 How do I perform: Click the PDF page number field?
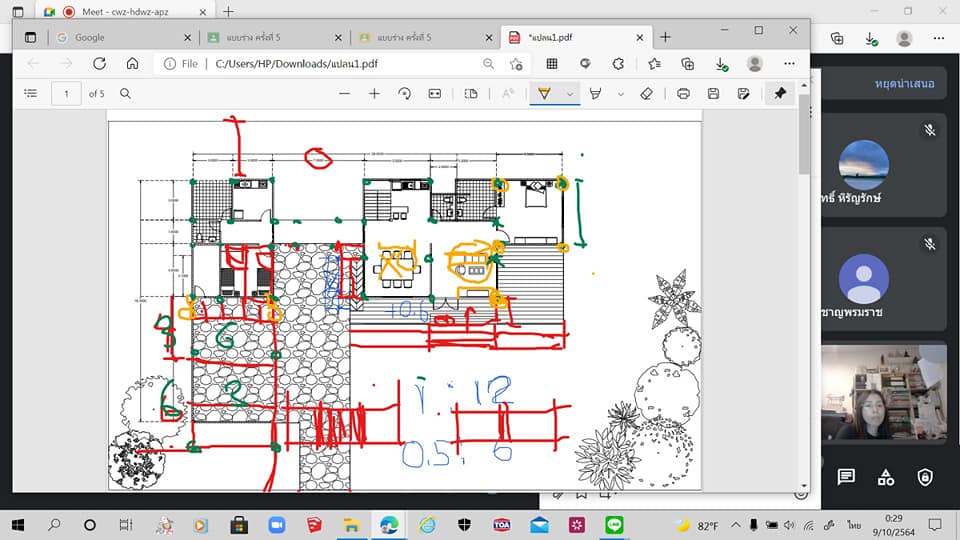67,93
